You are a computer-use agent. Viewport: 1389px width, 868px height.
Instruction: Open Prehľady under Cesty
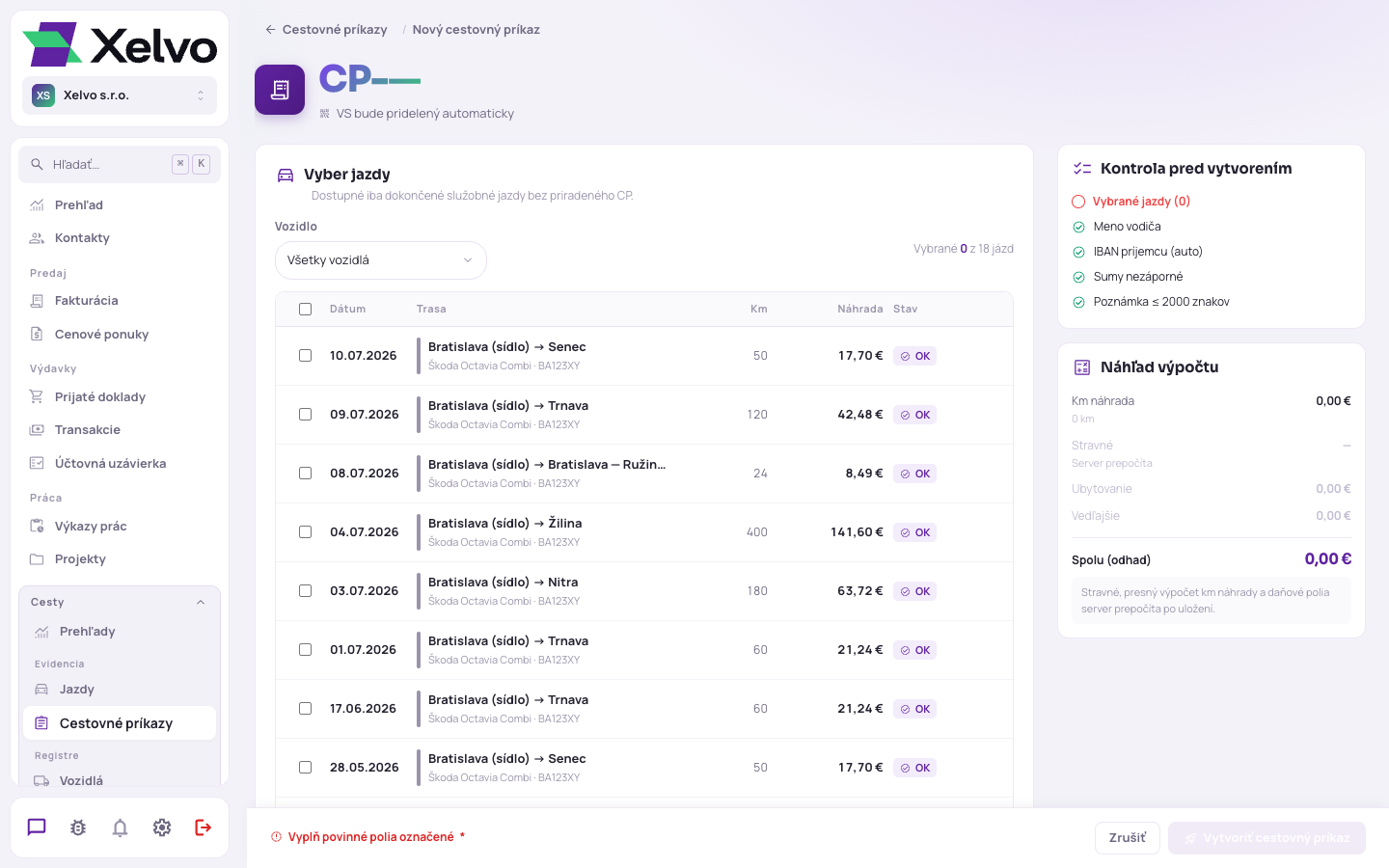point(120,632)
